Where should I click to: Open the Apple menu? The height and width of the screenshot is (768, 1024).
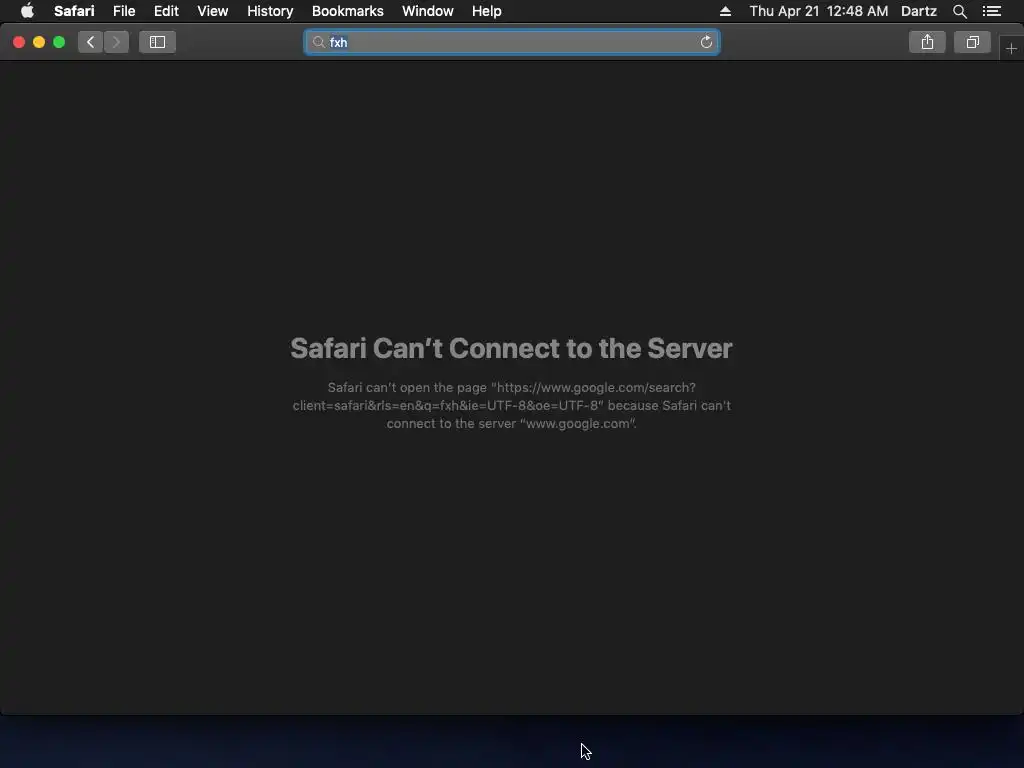point(27,11)
